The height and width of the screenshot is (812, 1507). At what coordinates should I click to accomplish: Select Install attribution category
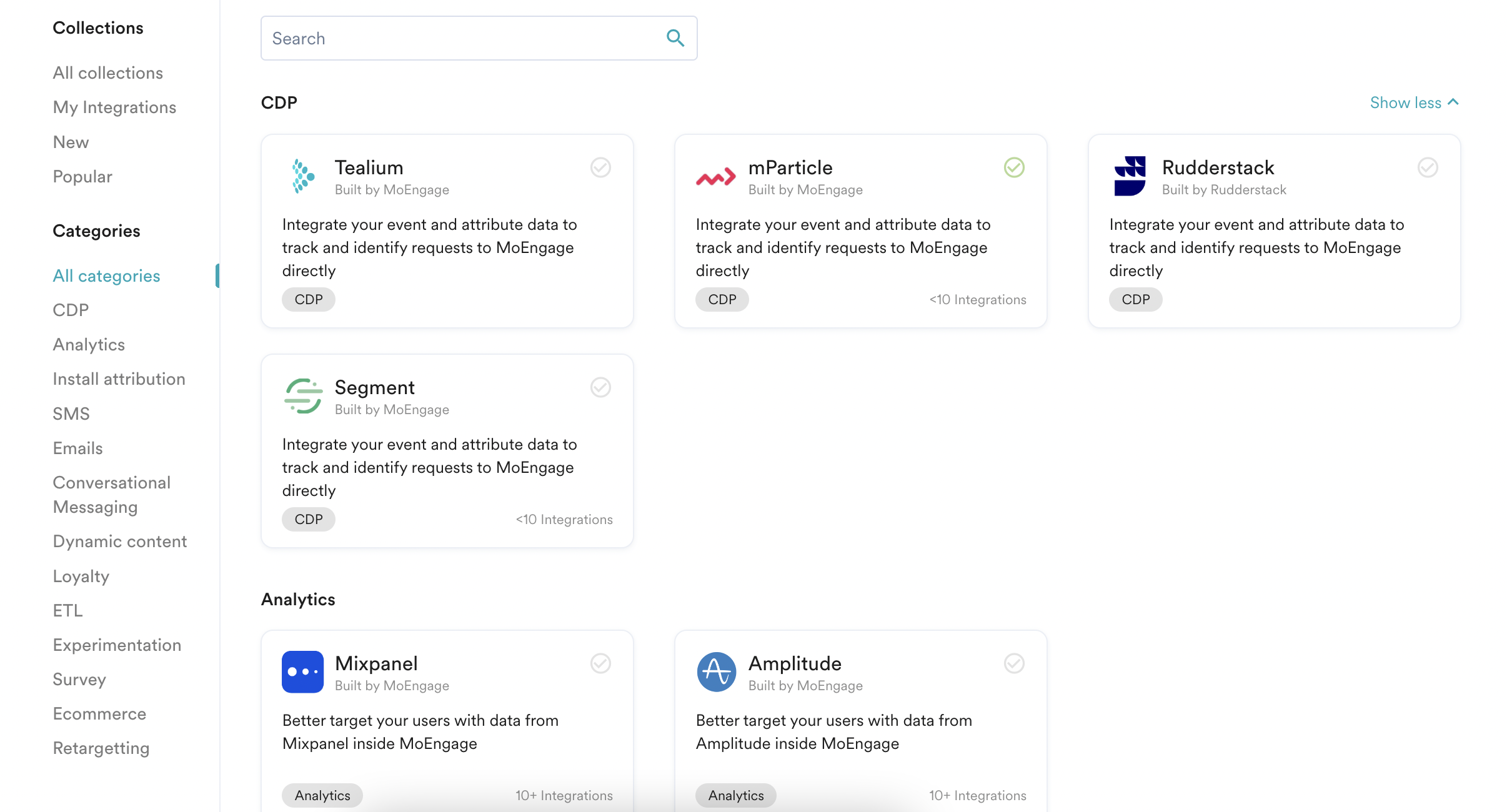click(119, 379)
